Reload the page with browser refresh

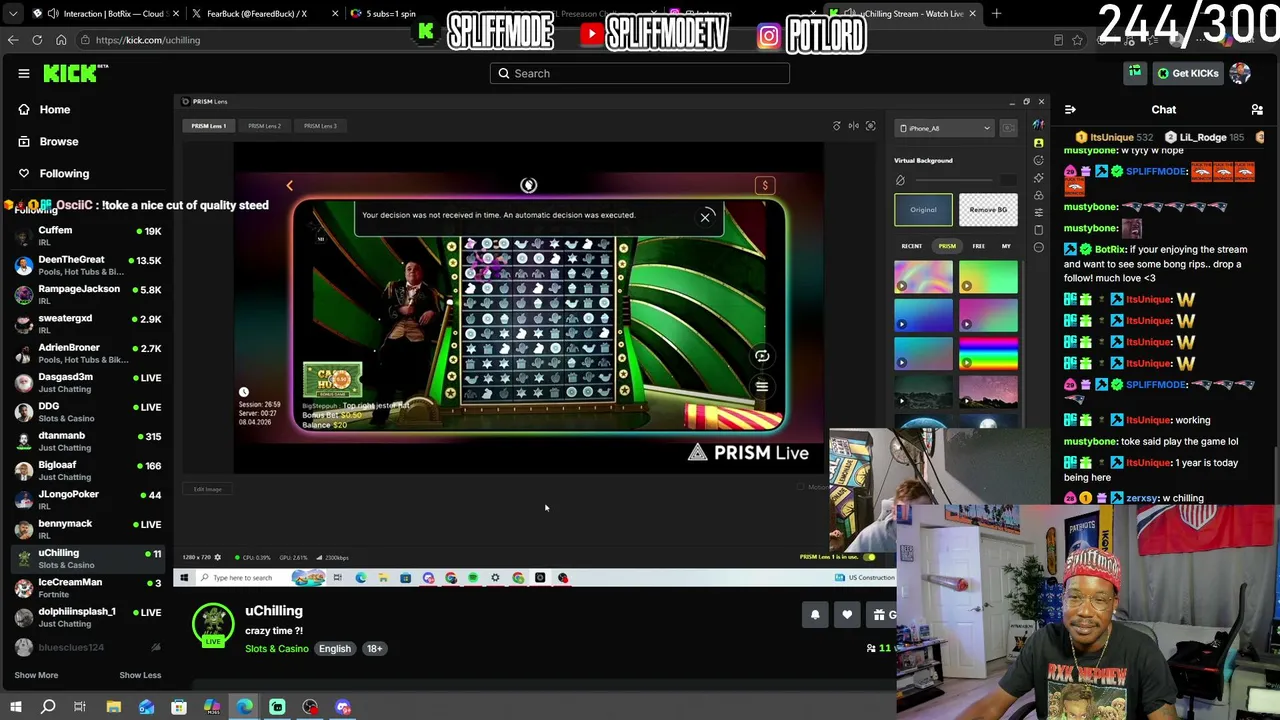(37, 40)
